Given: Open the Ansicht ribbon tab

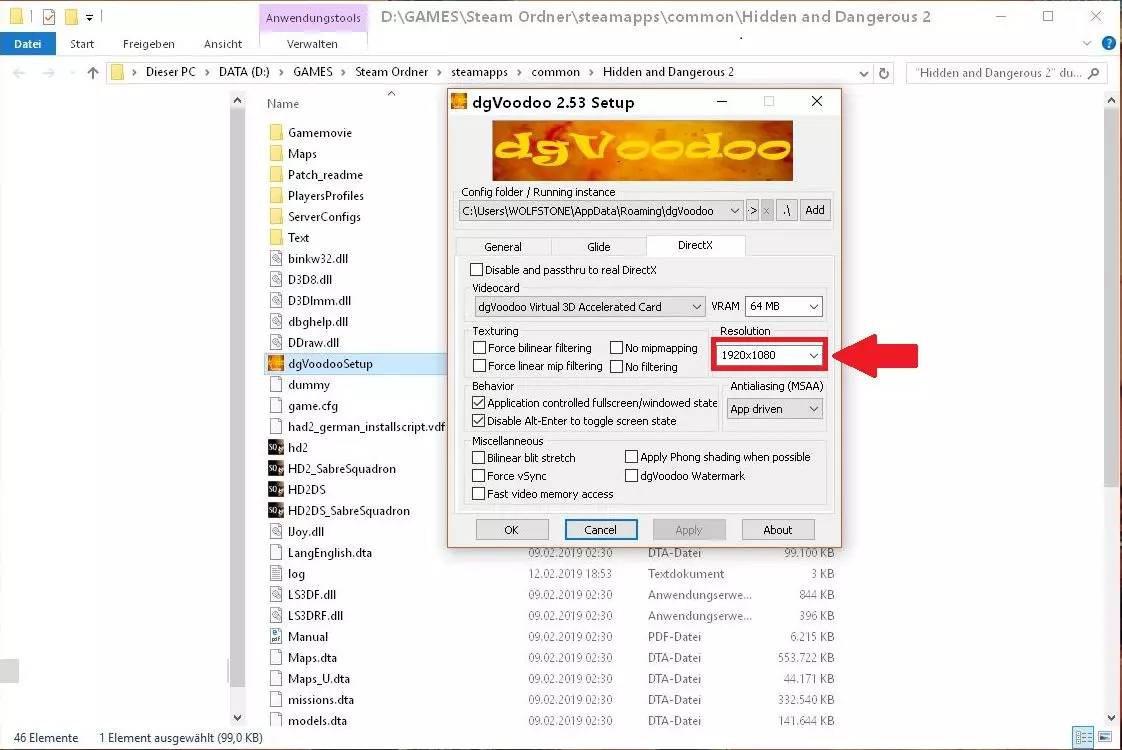Looking at the screenshot, I should 223,44.
